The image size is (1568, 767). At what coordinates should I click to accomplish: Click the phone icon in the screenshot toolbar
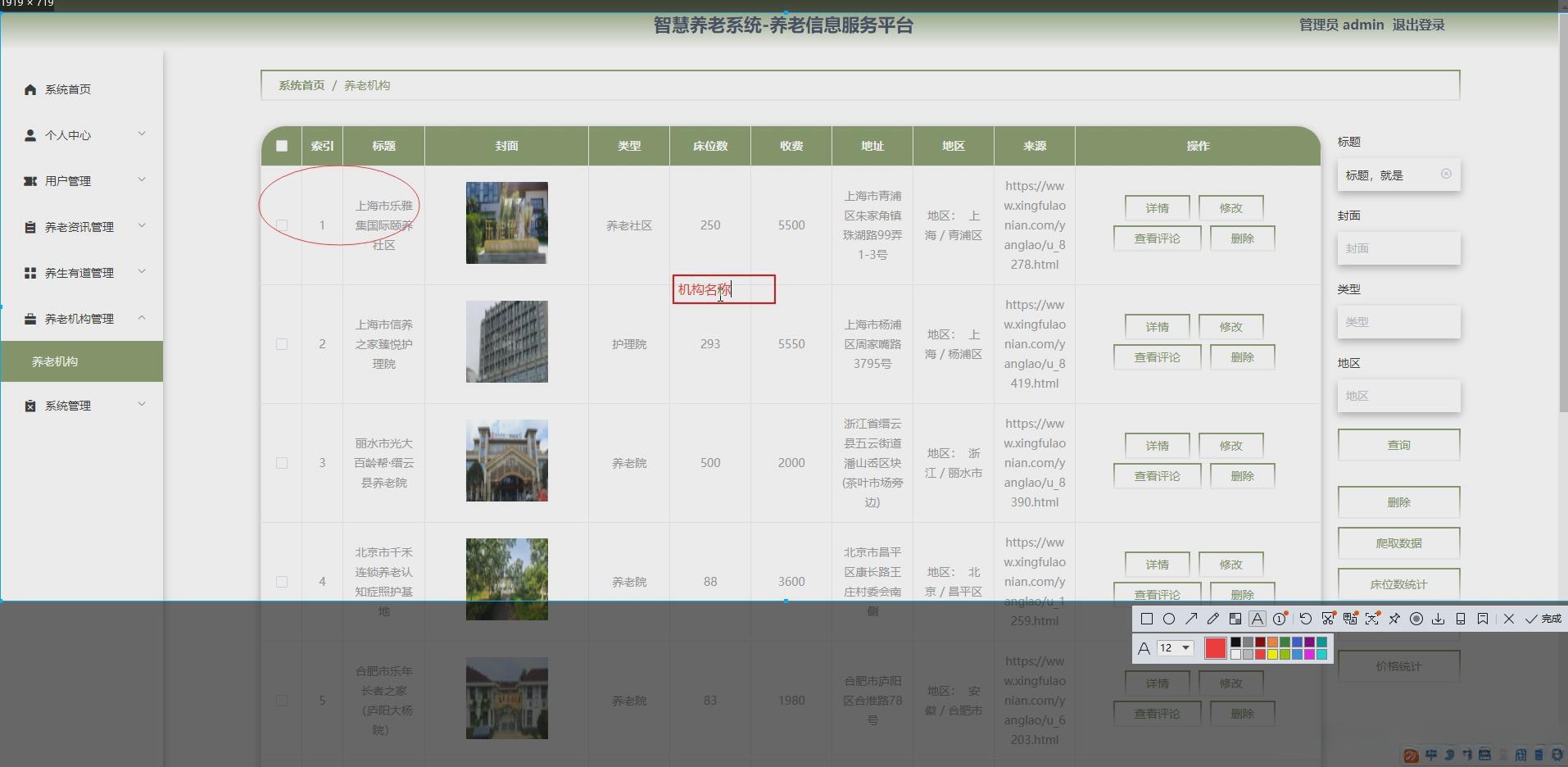1461,619
